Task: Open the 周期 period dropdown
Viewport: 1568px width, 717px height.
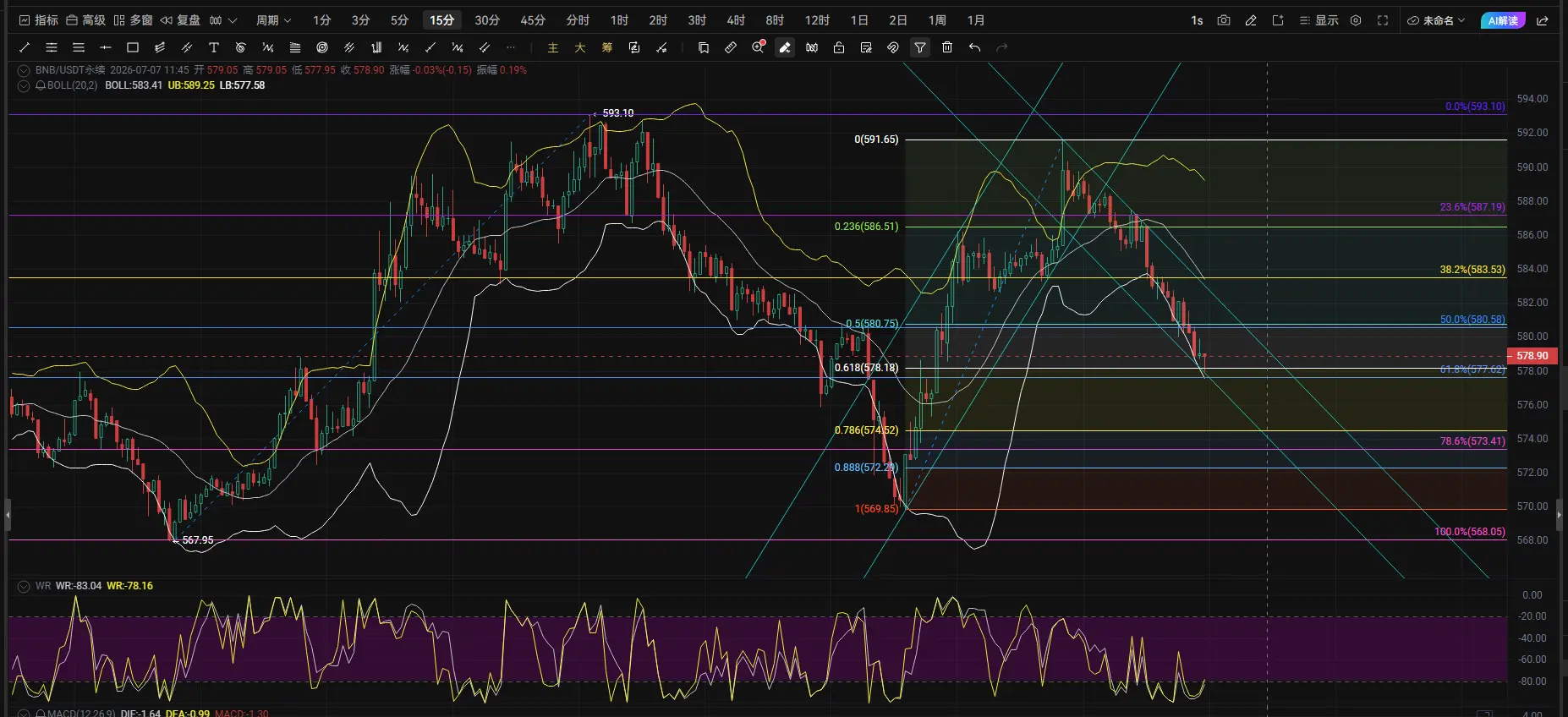Action: tap(273, 20)
